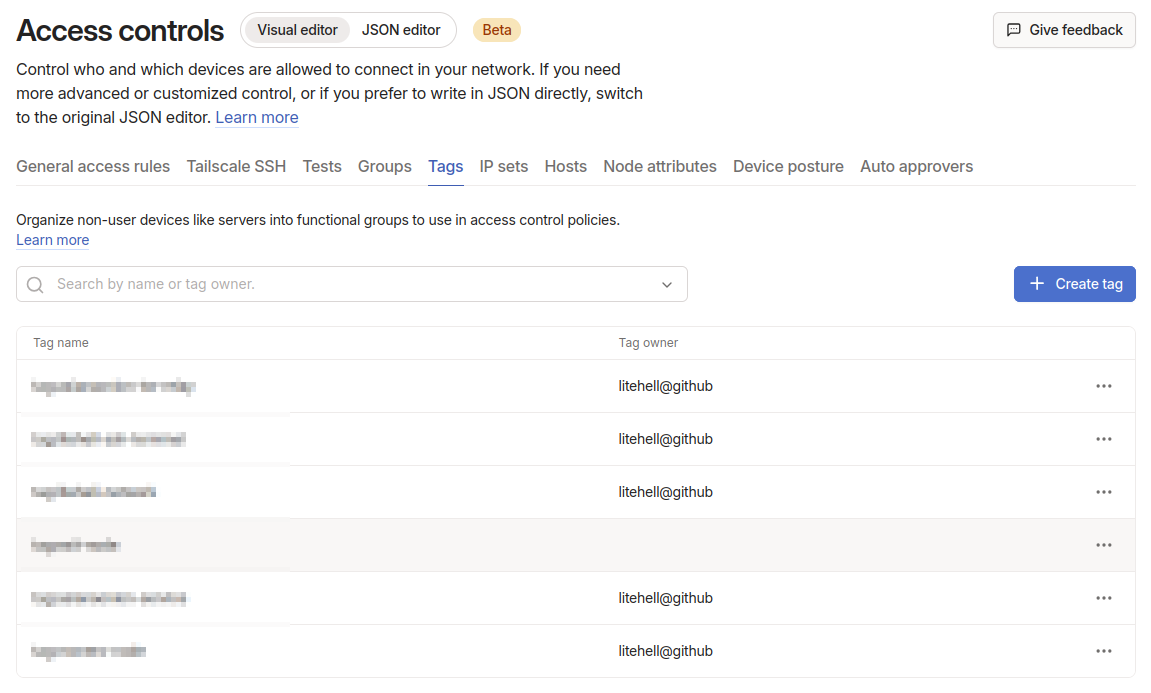1151x693 pixels.
Task: Select the Groups tab
Action: [385, 167]
